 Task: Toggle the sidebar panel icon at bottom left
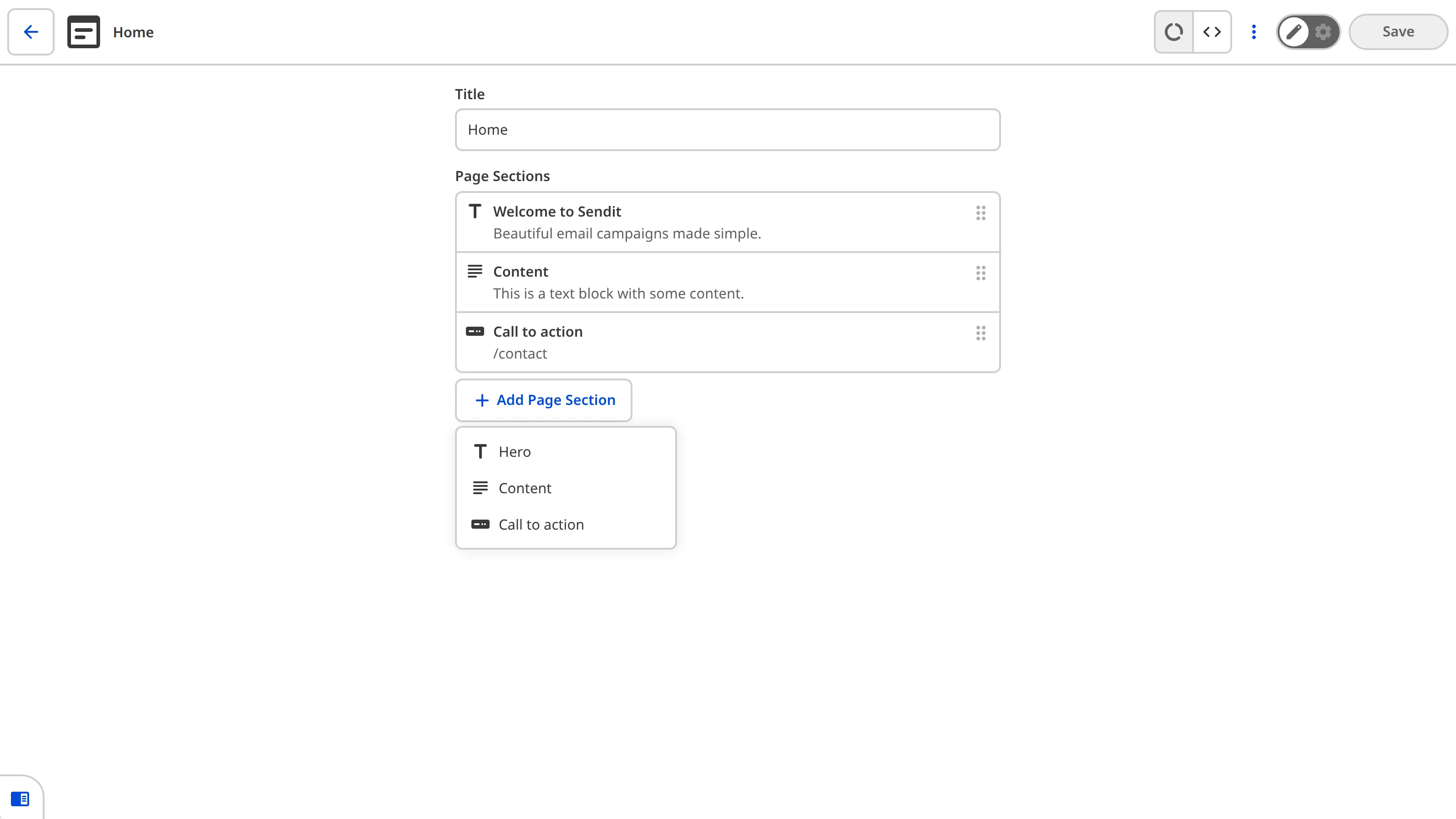20,799
